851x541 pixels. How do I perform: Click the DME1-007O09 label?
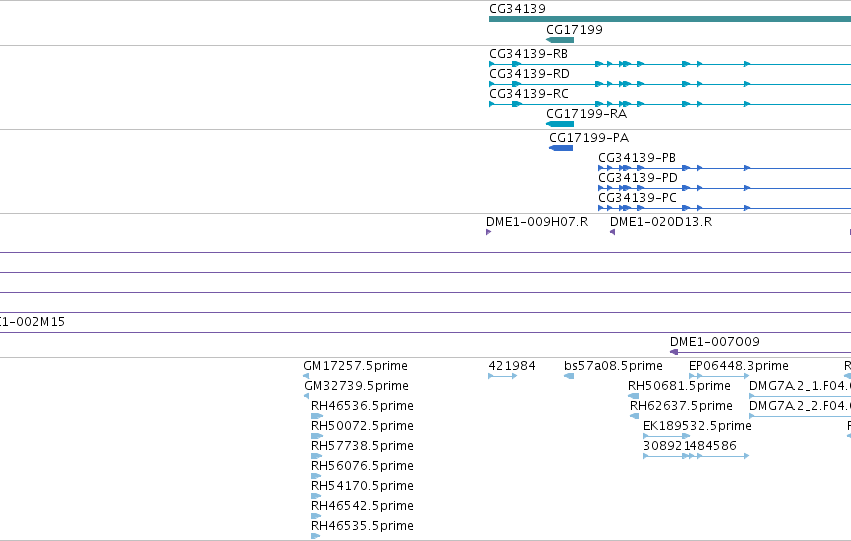click(x=714, y=342)
